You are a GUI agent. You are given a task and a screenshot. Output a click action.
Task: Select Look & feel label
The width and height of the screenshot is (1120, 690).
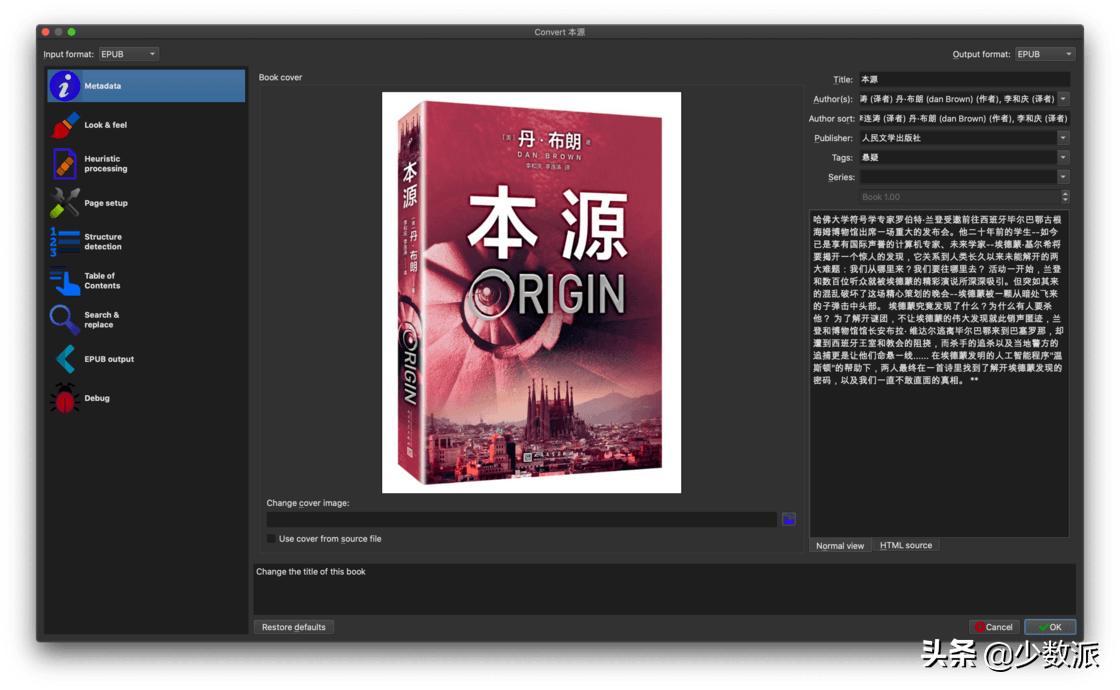(x=106, y=125)
